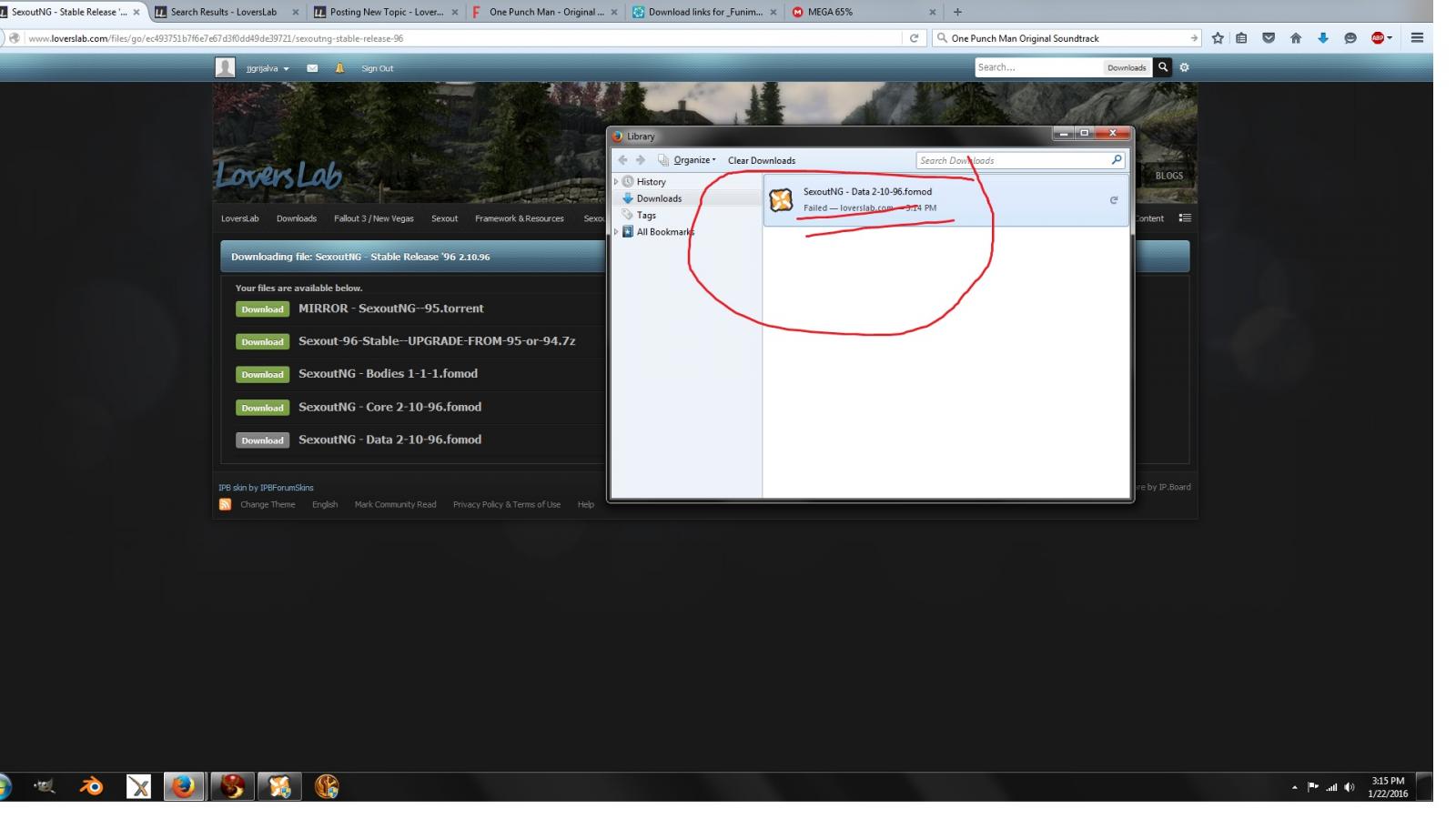
Task: Open the jjgrijalva user menu
Action: tap(268, 68)
